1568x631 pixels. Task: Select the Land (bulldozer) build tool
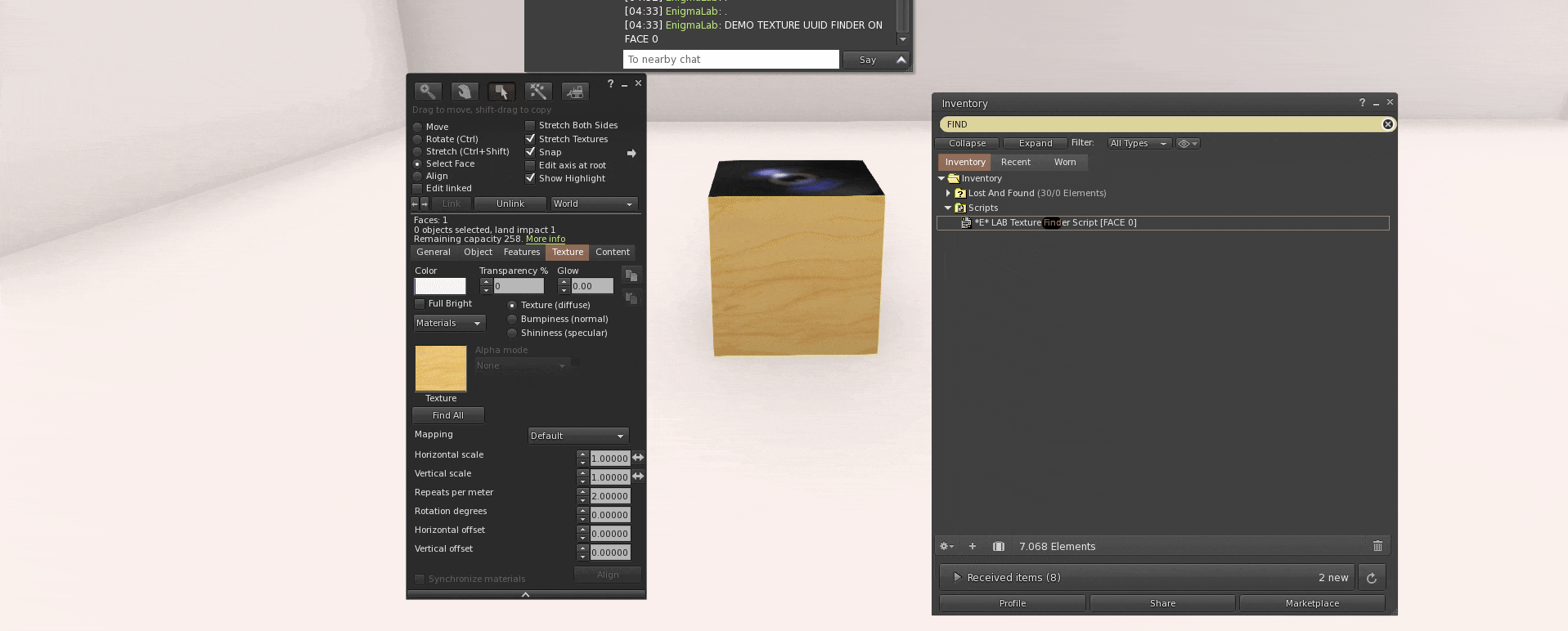575,92
